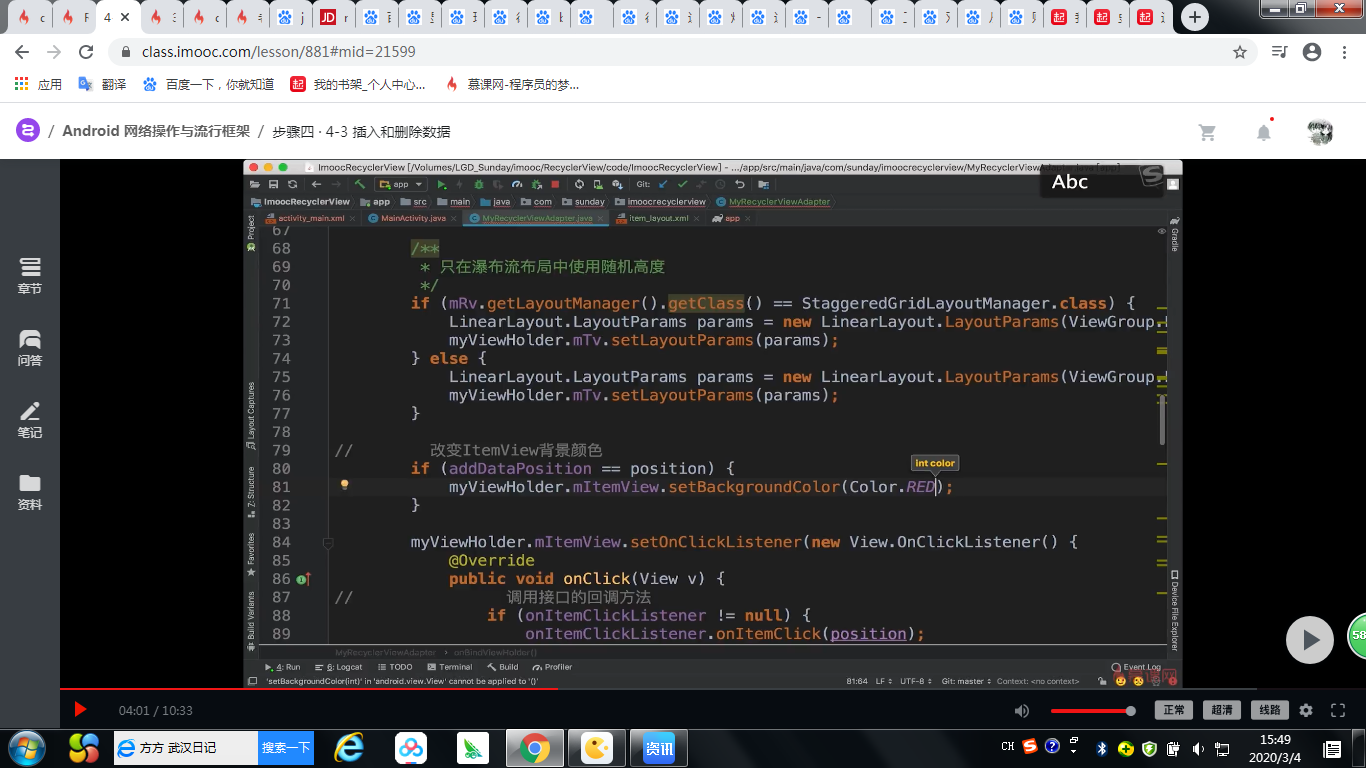Open Terminal tool window in video IDE
1366x768 pixels.
[x=449, y=667]
